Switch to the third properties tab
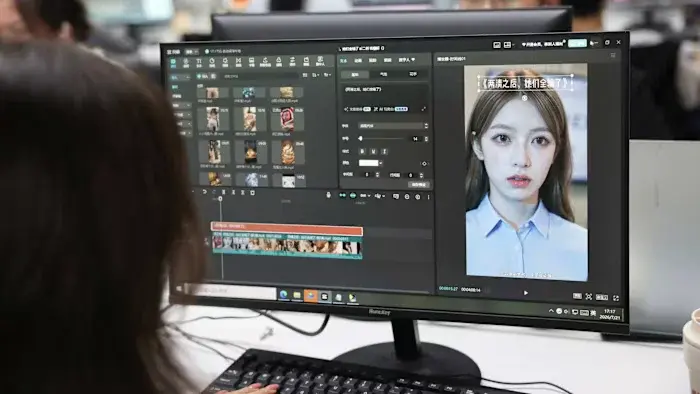 coord(373,60)
